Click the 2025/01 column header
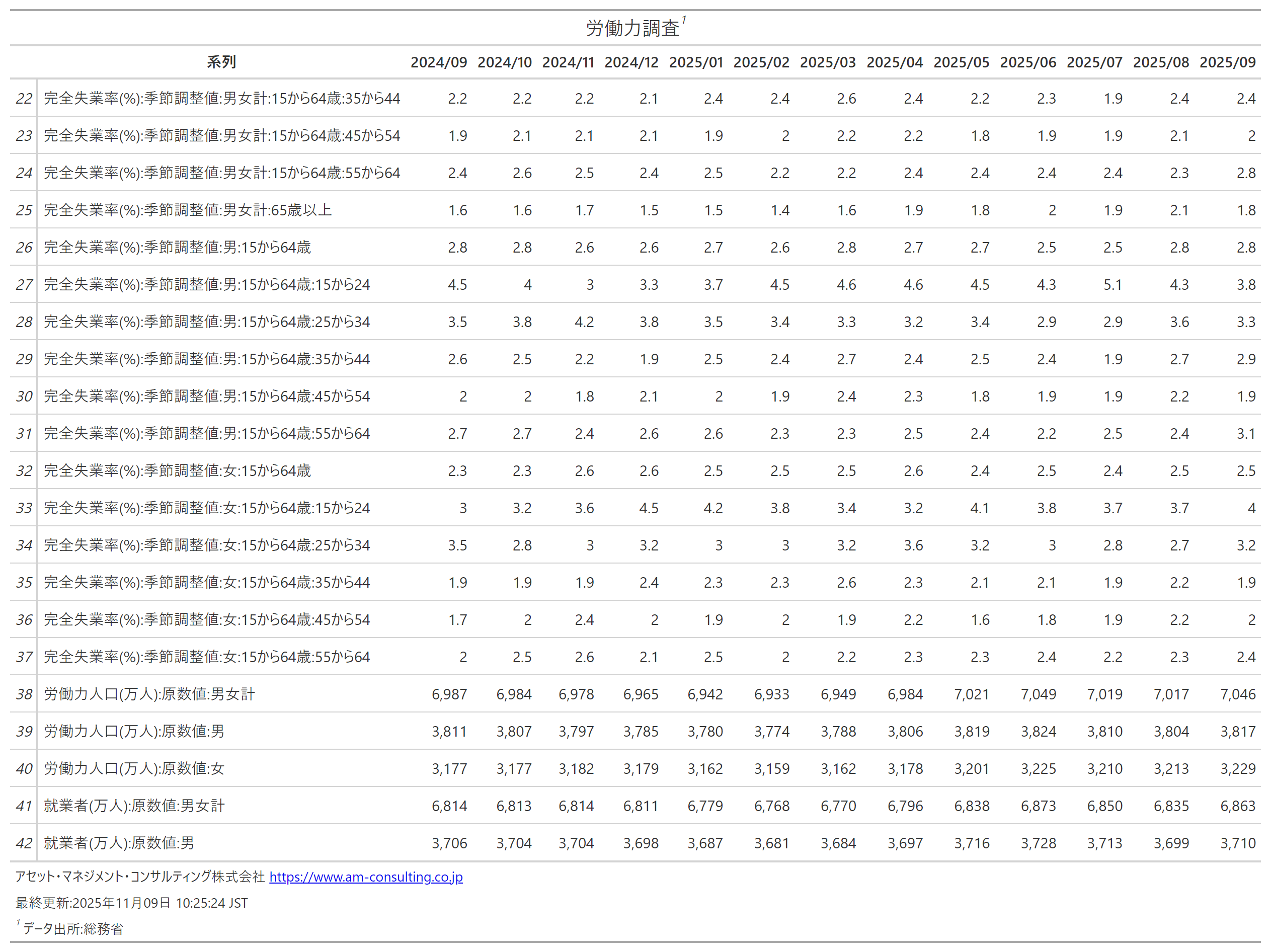1271x952 pixels. 696,62
